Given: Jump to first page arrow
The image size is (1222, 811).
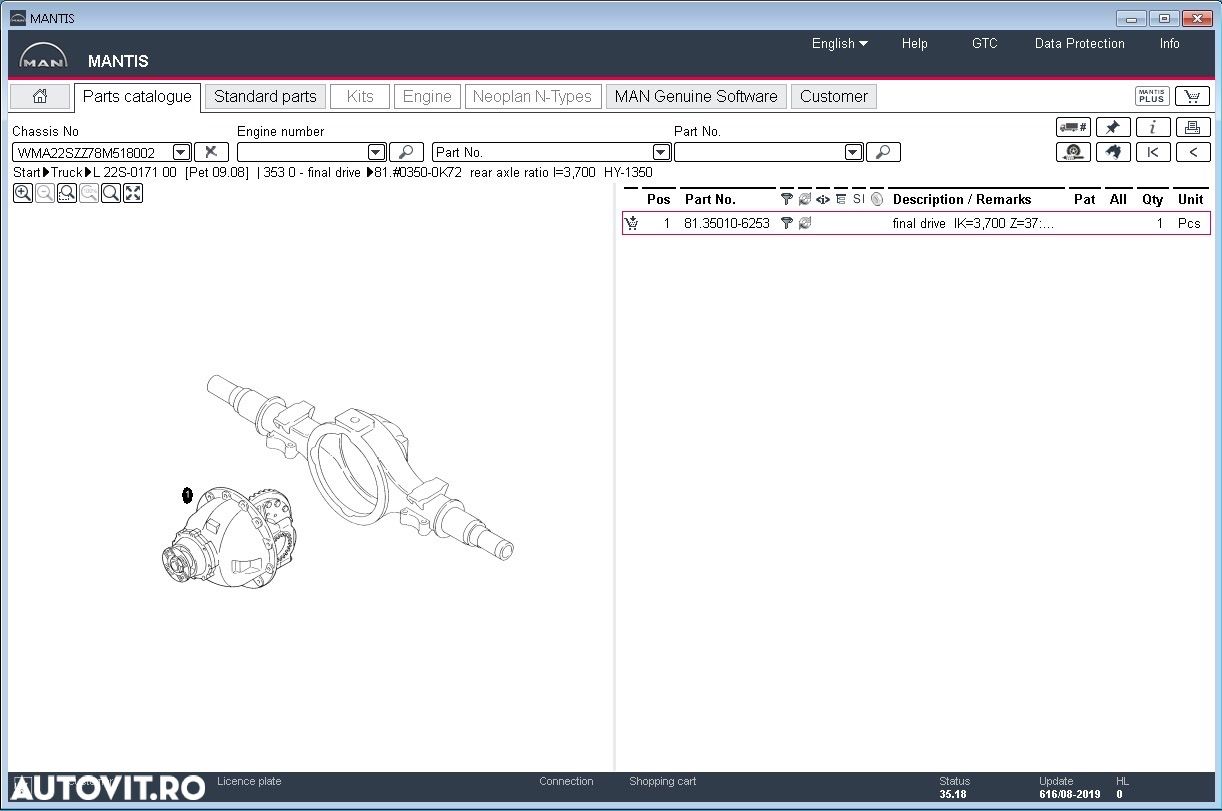Looking at the screenshot, I should coord(1153,152).
